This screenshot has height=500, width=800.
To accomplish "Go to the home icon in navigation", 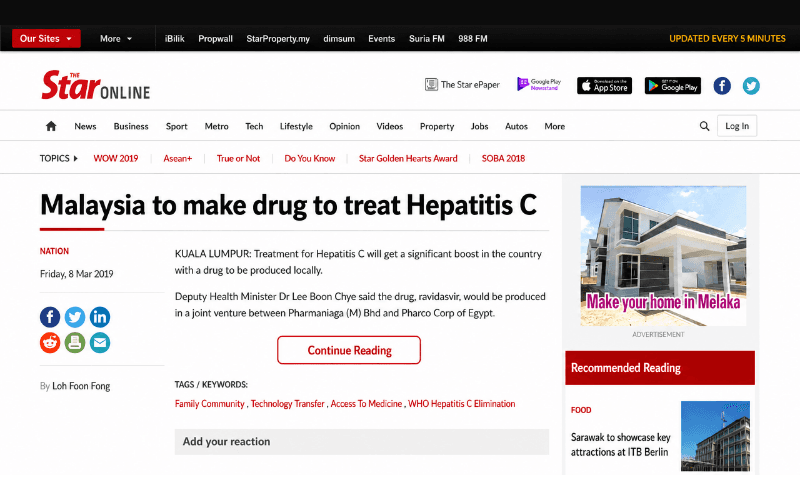I will point(51,126).
